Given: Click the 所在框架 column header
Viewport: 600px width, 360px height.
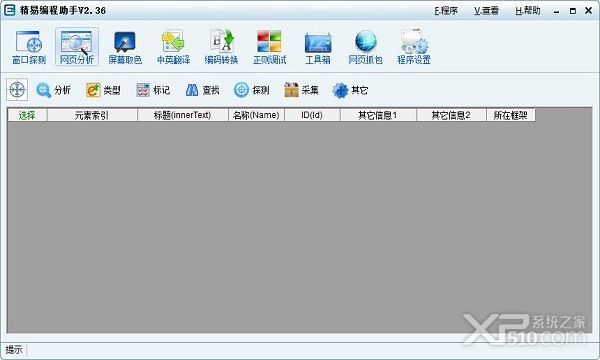Looking at the screenshot, I should [x=511, y=115].
